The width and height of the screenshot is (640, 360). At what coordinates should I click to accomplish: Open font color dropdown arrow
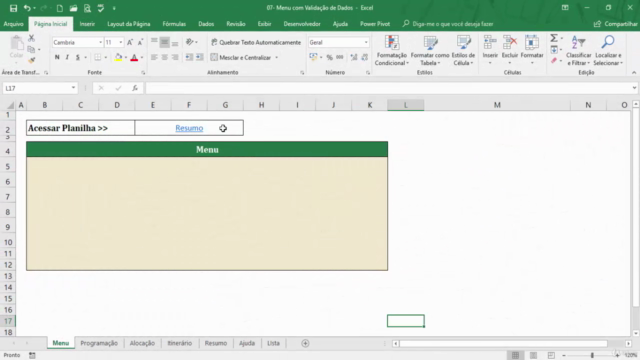142,58
